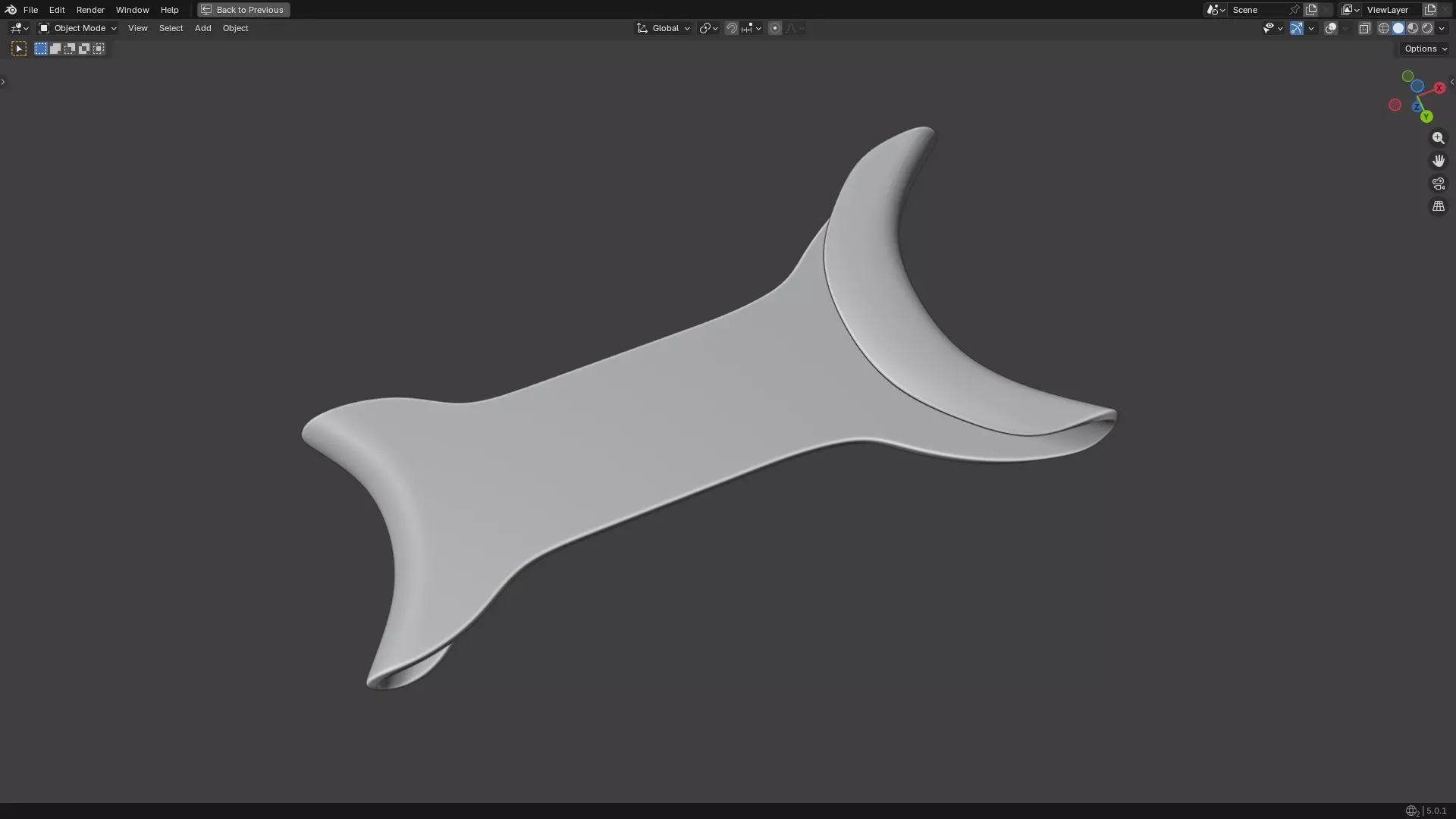Click the pan view hand icon
Viewport: 1456px width, 819px height.
click(1438, 161)
